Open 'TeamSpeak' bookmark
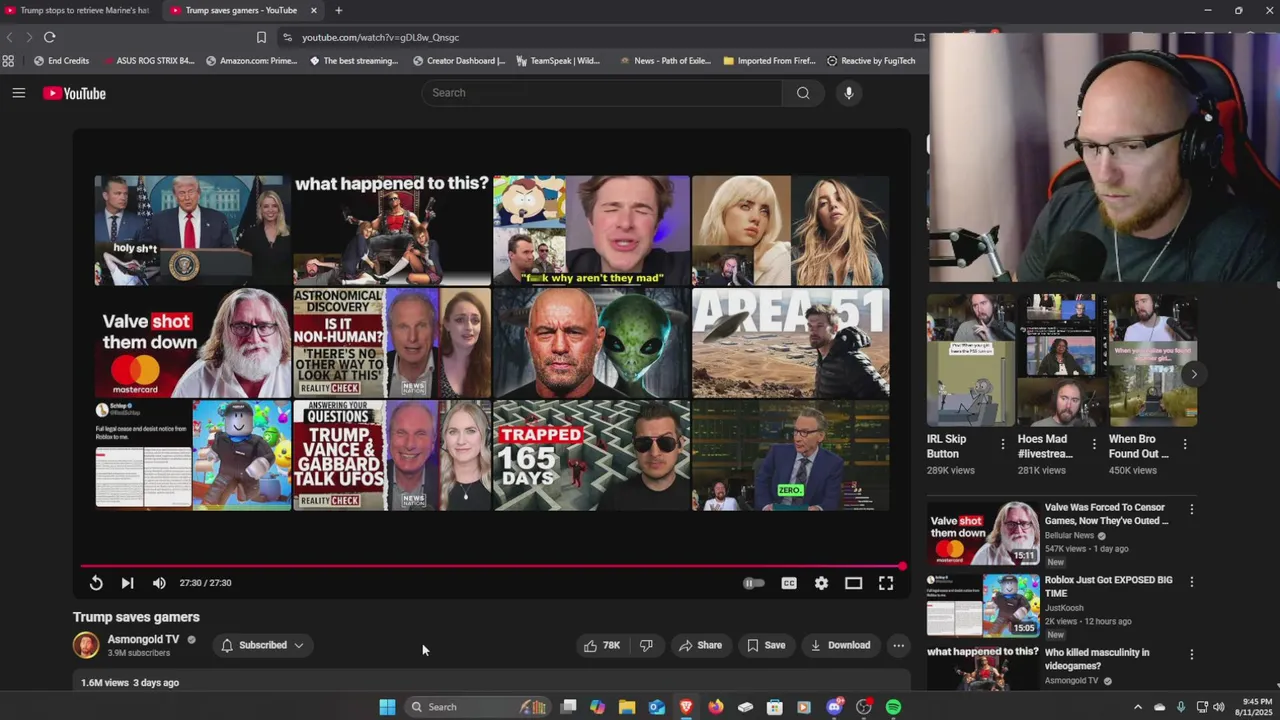 (x=558, y=60)
